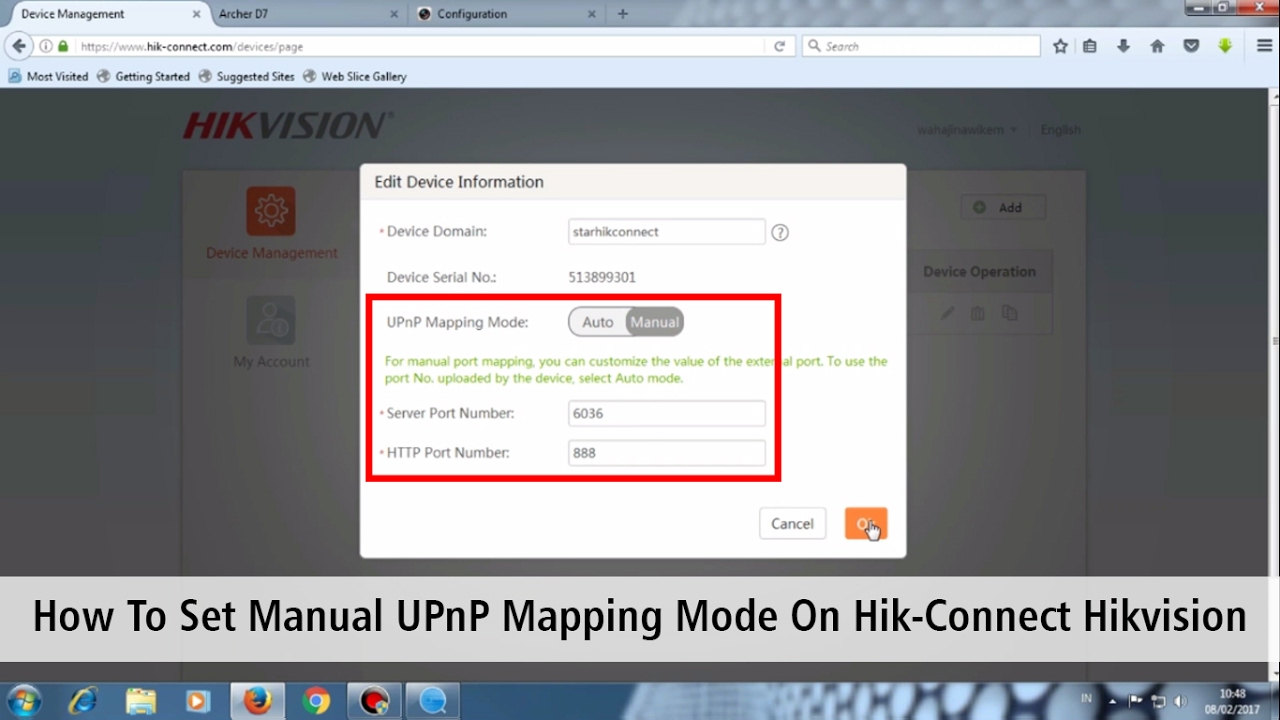Click the green download addon icon
The width and height of the screenshot is (1280, 720).
[1225, 46]
